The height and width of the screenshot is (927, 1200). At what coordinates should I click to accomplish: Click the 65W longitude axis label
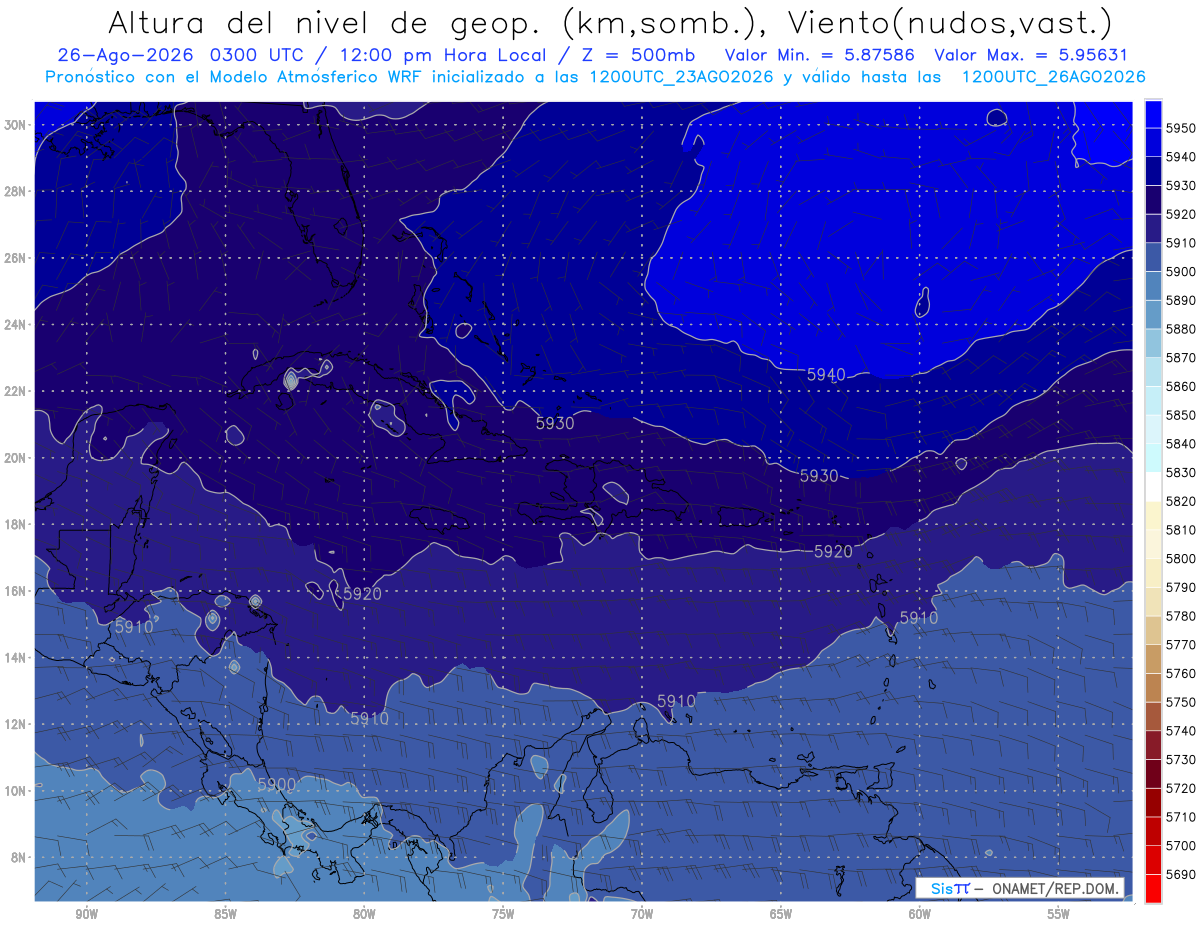point(781,914)
